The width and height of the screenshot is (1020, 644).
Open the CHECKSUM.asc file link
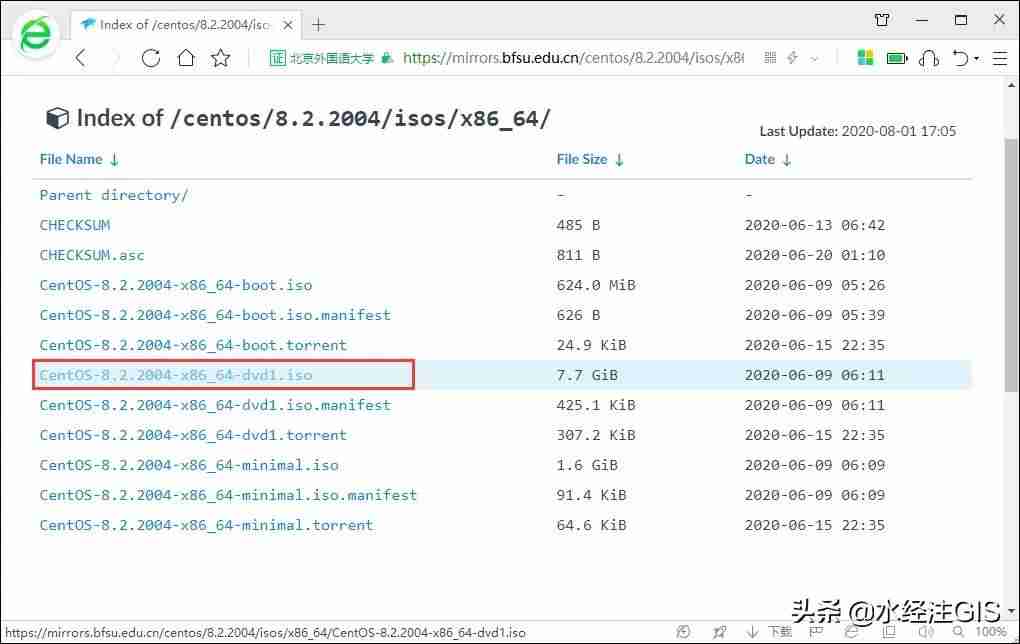[92, 255]
